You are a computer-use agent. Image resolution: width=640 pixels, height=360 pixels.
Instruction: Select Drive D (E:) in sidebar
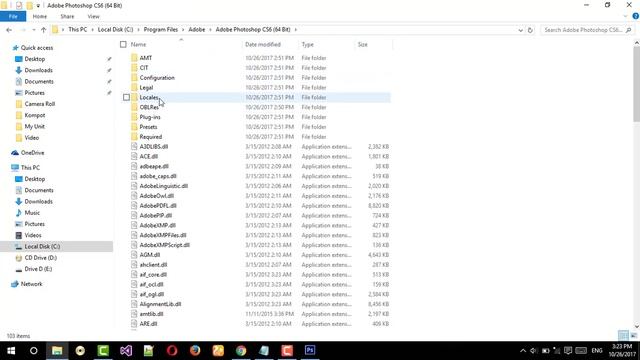coord(38,269)
